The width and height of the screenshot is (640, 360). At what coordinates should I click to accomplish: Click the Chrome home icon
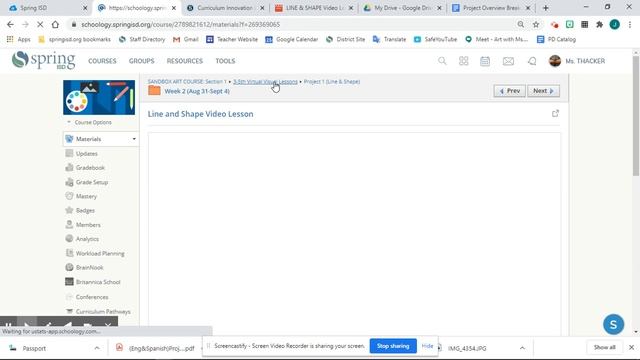point(55,24)
